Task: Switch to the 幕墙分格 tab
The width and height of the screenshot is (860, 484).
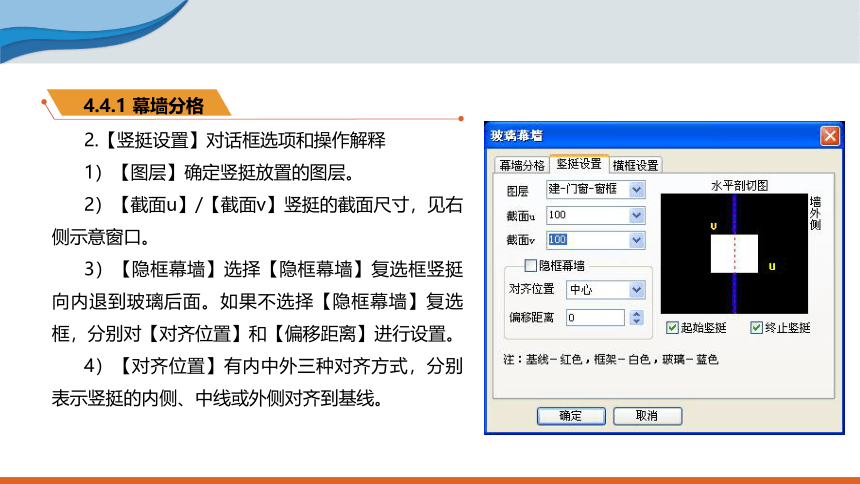Action: click(522, 165)
